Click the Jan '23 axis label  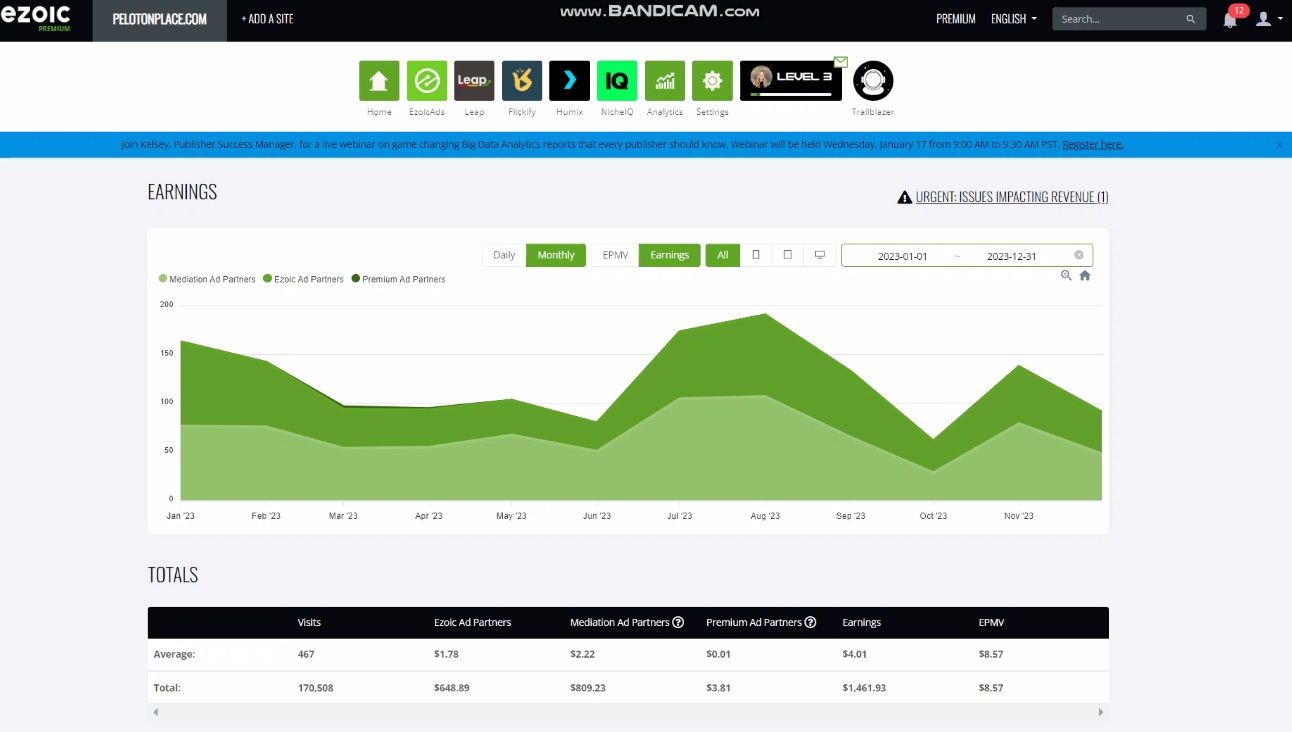(x=181, y=516)
